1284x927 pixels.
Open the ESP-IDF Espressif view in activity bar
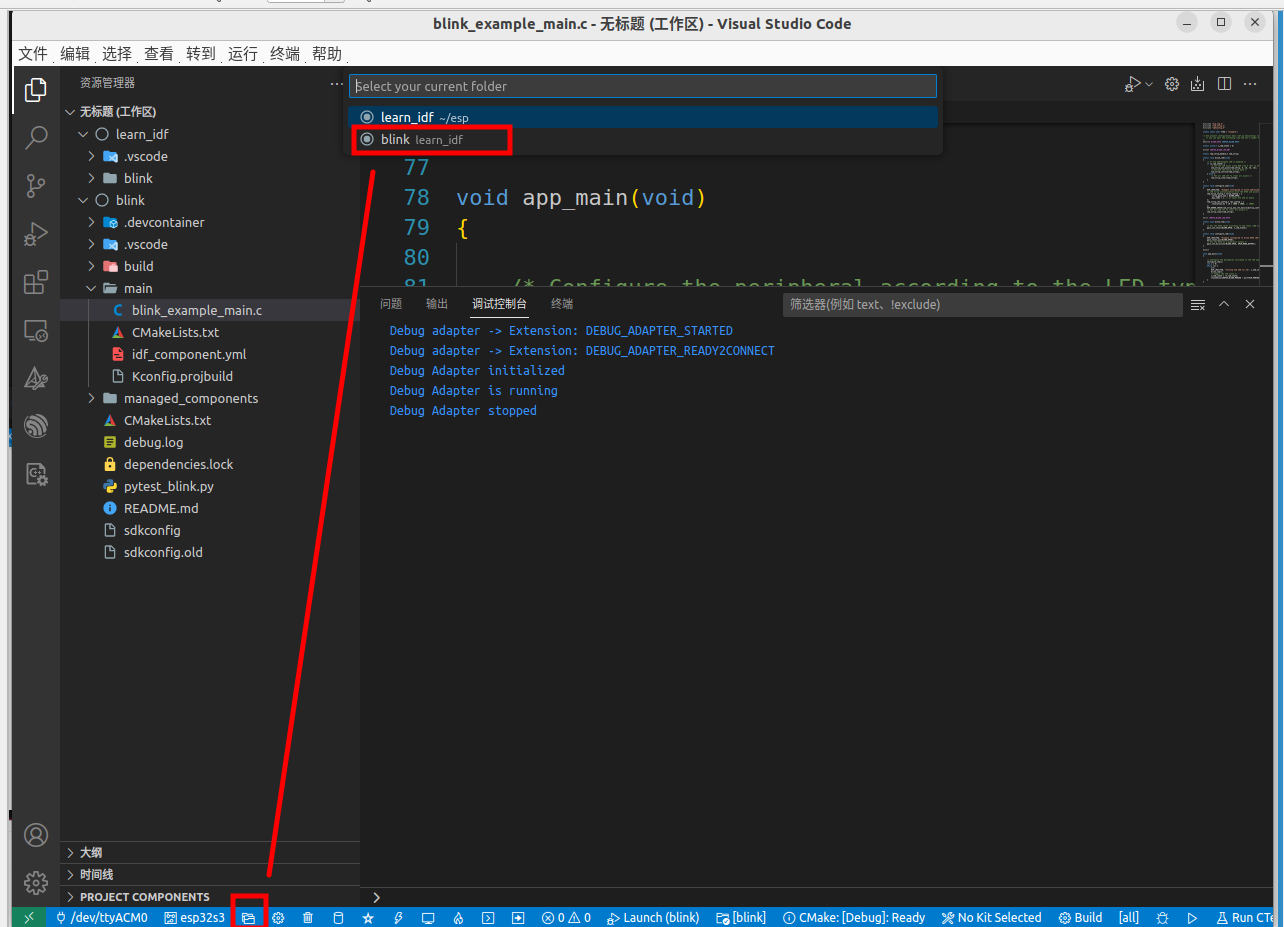coord(36,426)
